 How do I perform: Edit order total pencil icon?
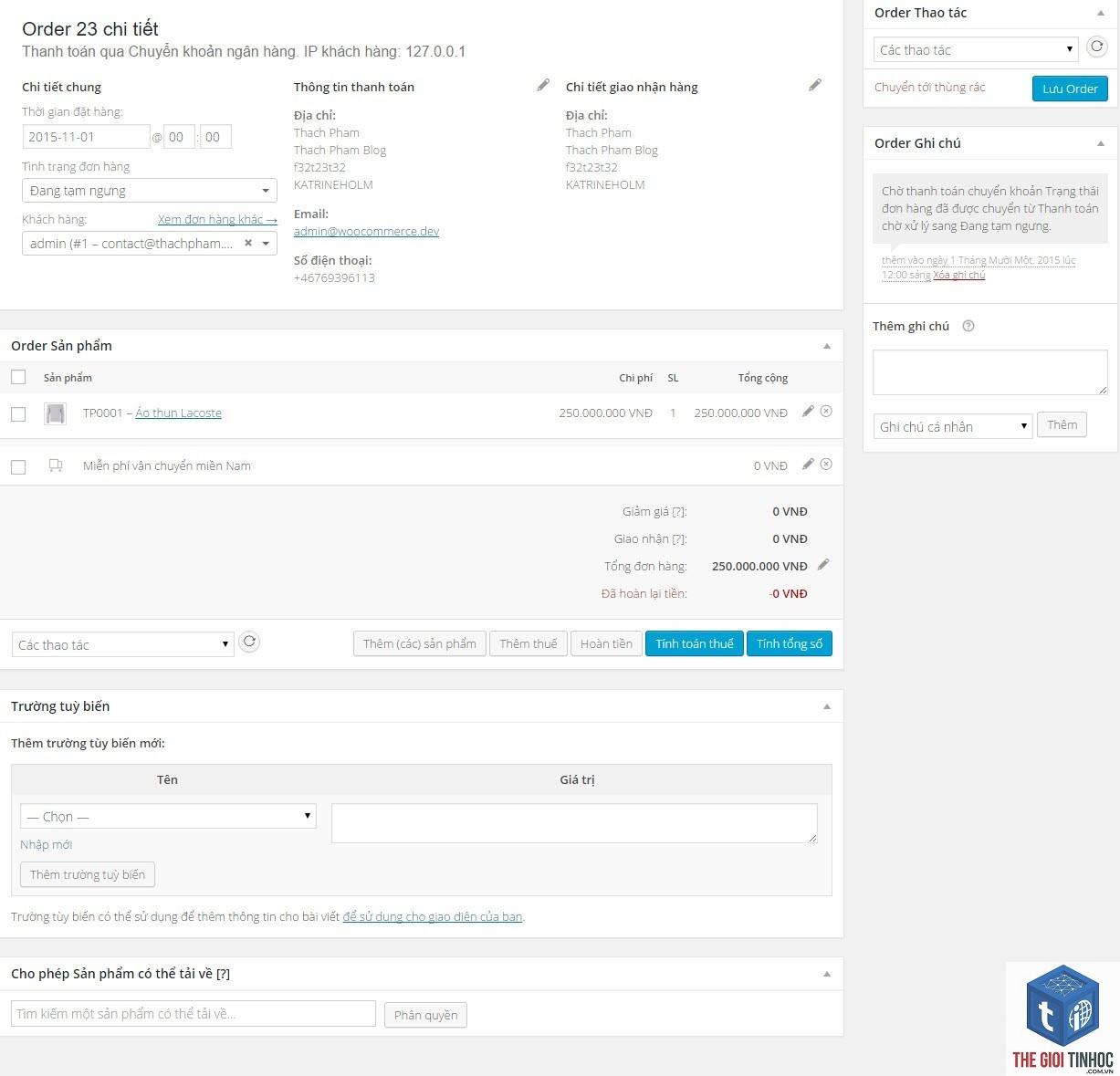[x=823, y=565]
